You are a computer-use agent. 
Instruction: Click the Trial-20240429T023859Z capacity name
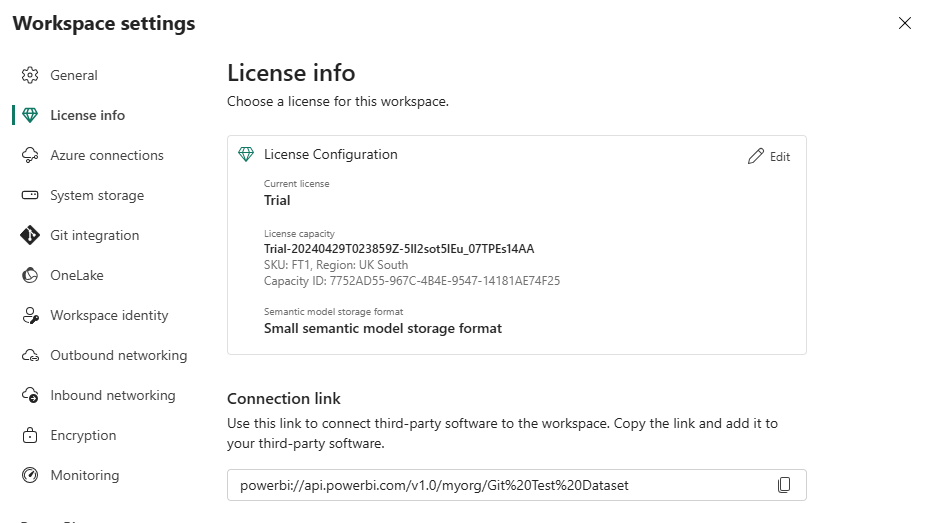click(x=399, y=249)
